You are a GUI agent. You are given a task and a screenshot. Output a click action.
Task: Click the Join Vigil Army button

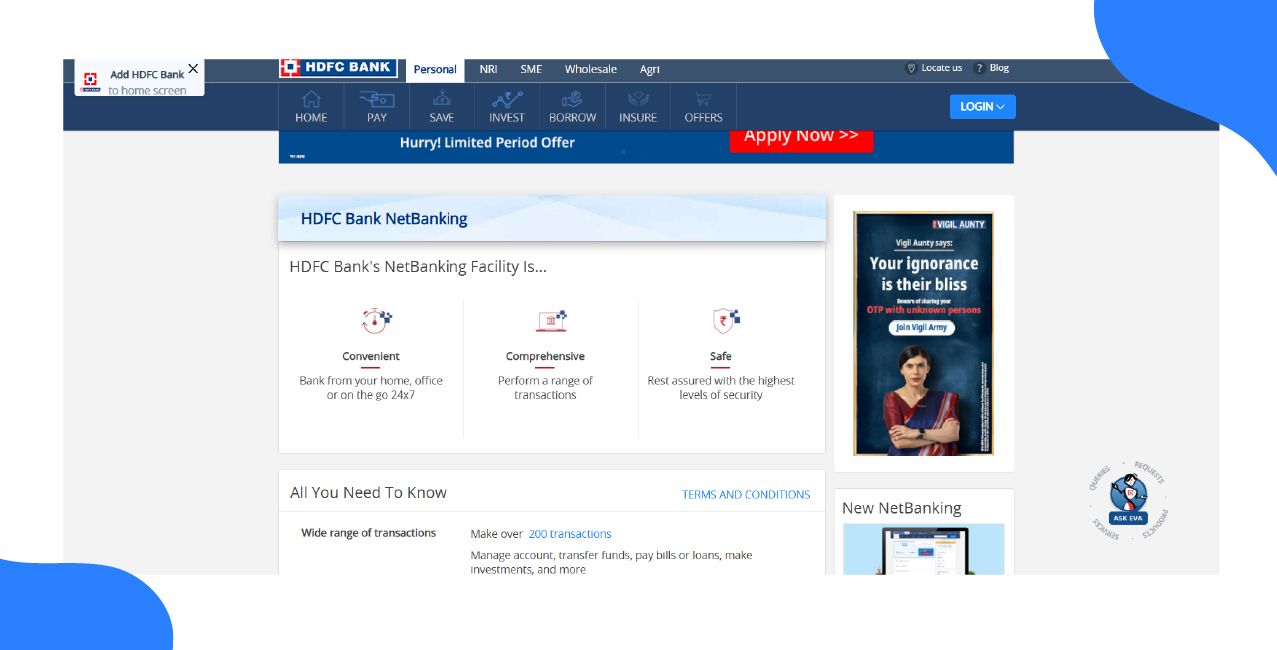click(x=923, y=327)
